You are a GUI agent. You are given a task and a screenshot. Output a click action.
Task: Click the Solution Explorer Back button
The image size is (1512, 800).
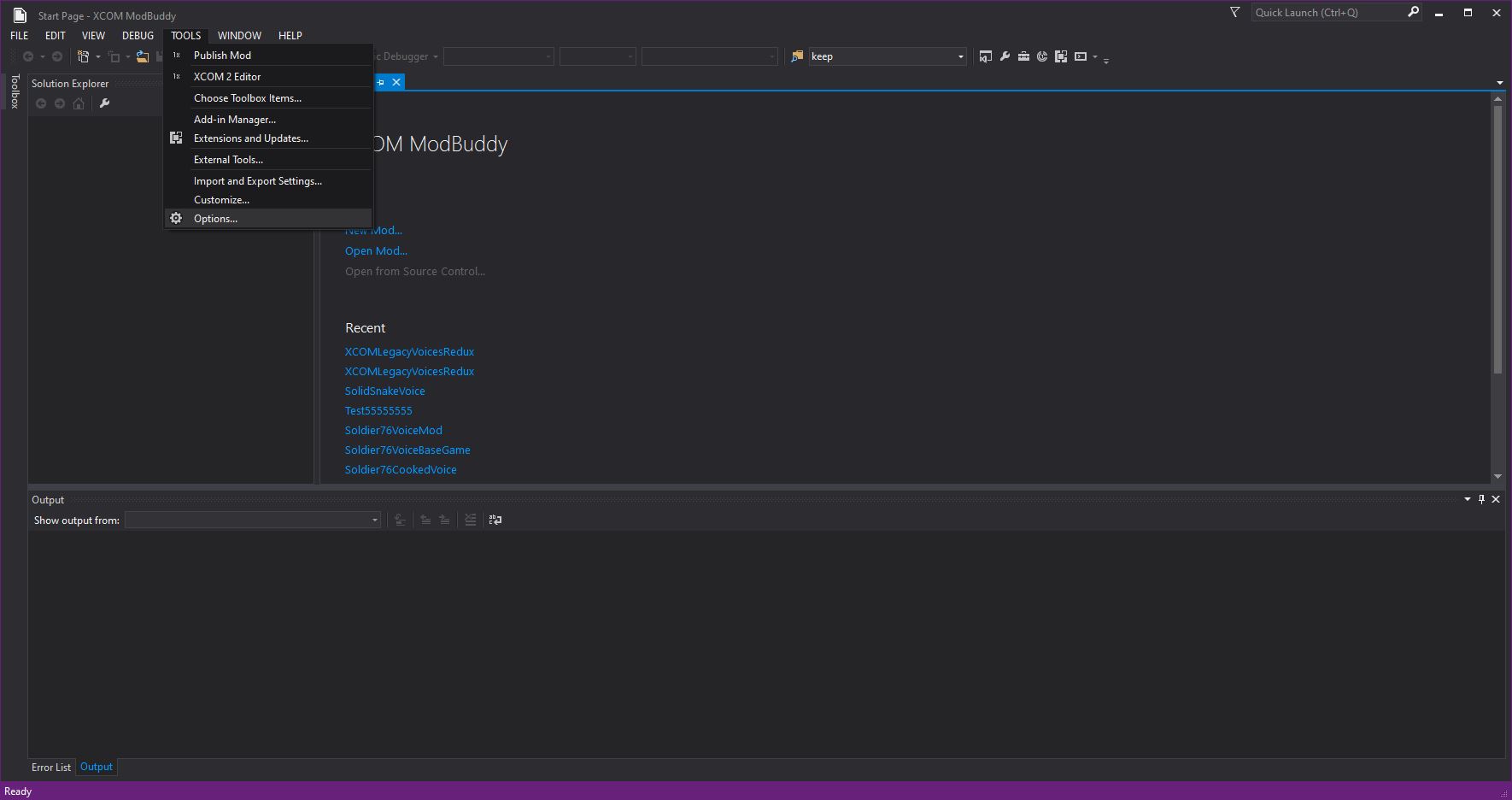click(41, 103)
